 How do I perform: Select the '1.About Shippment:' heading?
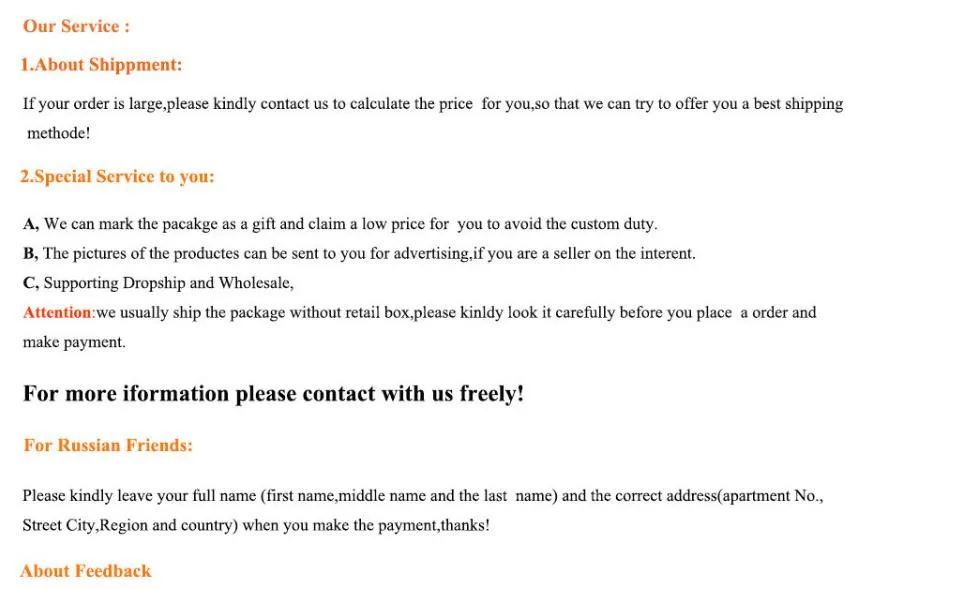(x=102, y=65)
